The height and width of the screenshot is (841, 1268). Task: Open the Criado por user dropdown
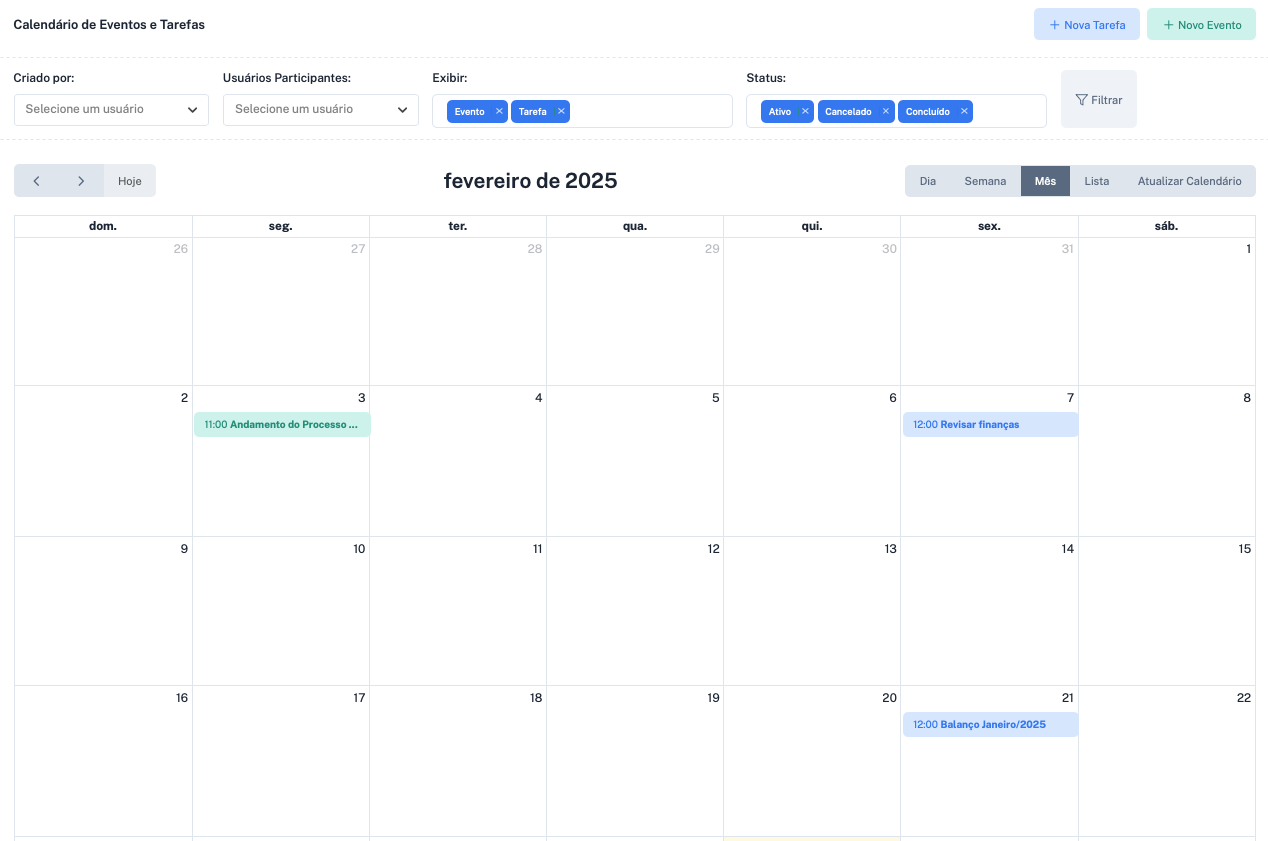click(111, 109)
